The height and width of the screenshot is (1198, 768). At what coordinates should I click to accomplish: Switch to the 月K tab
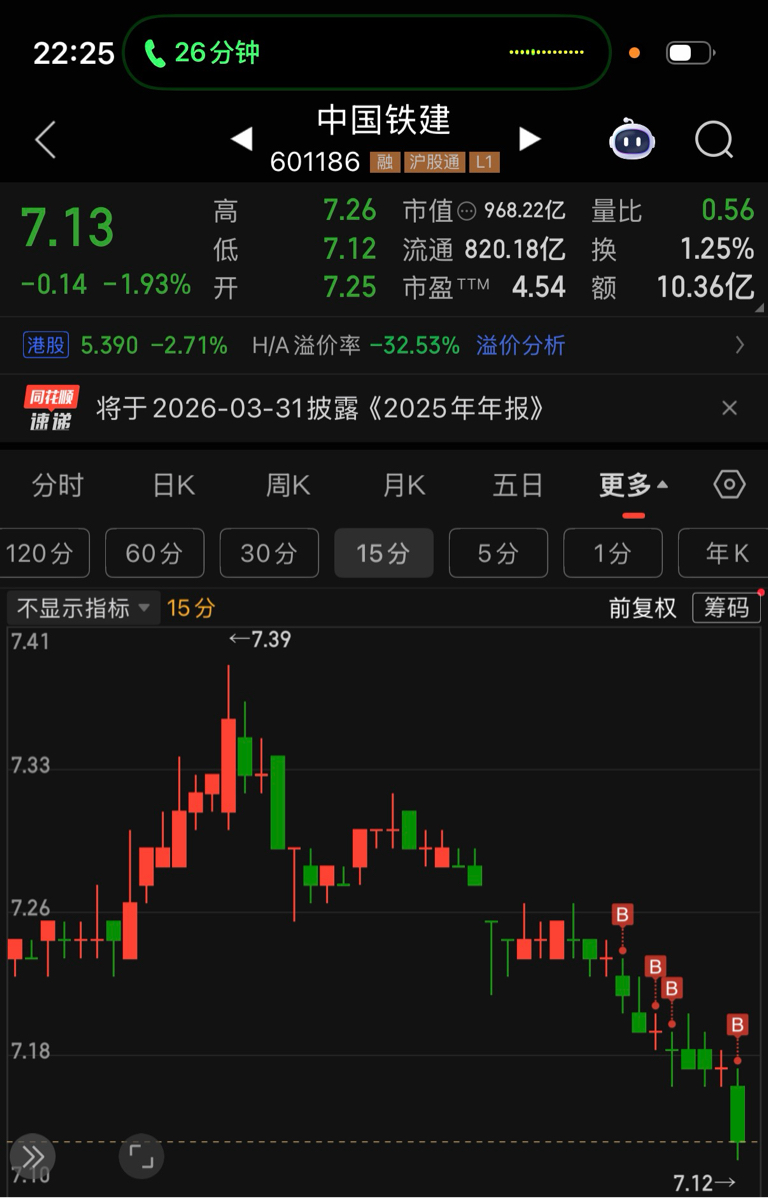click(x=403, y=485)
